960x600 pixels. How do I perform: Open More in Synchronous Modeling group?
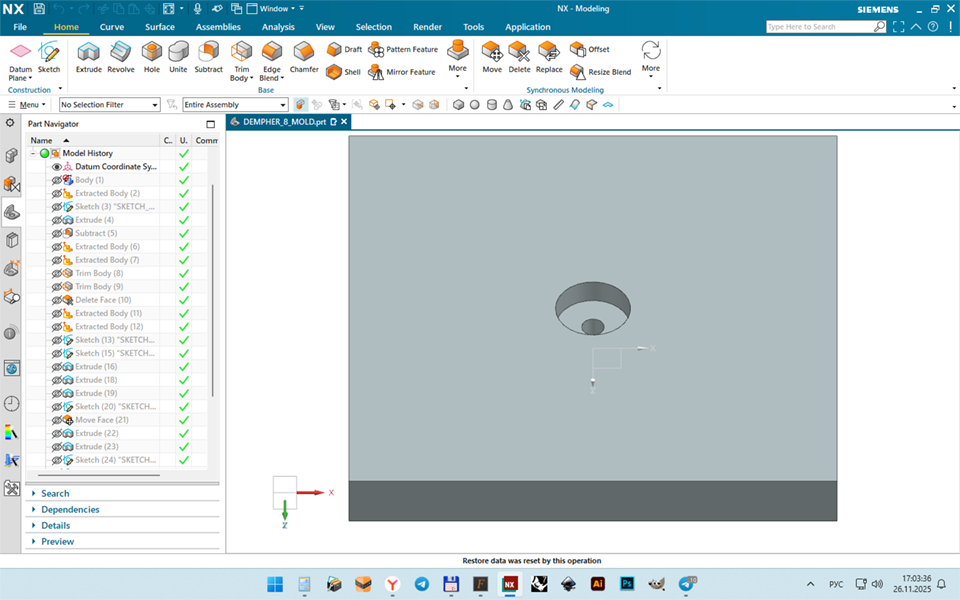[650, 58]
